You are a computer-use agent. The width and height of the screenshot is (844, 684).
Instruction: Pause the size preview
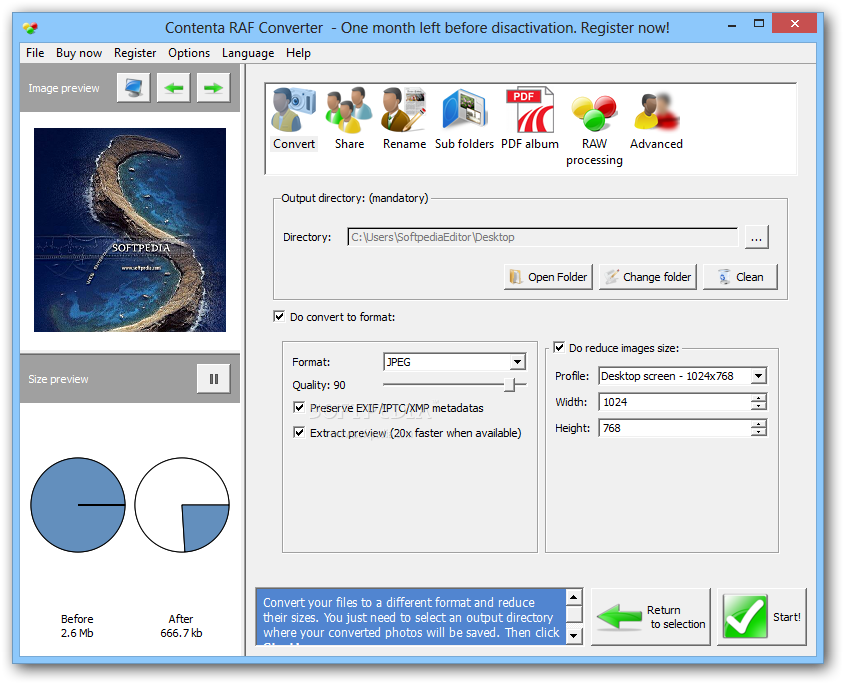(x=214, y=379)
